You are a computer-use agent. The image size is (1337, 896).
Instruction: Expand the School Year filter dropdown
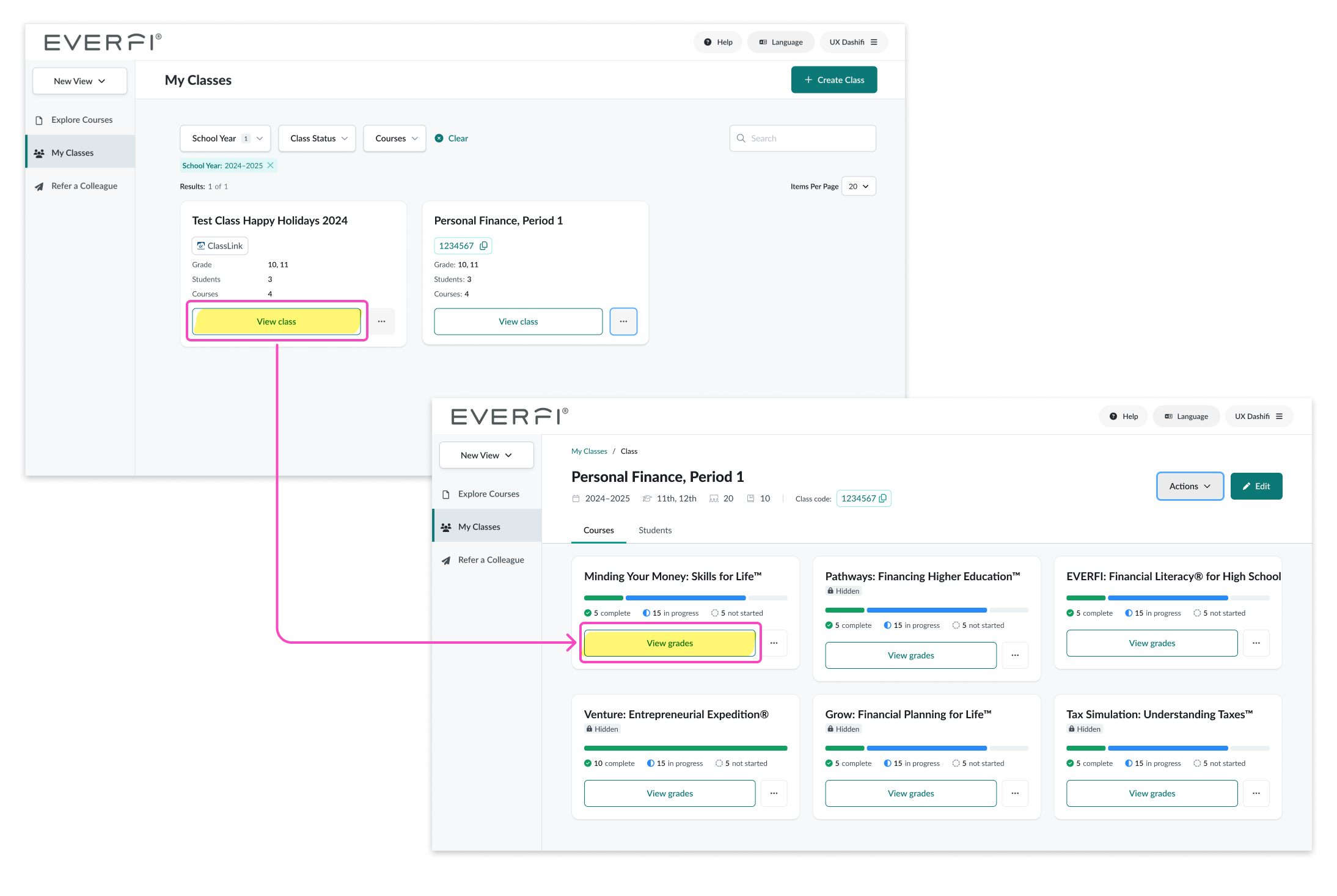[225, 139]
